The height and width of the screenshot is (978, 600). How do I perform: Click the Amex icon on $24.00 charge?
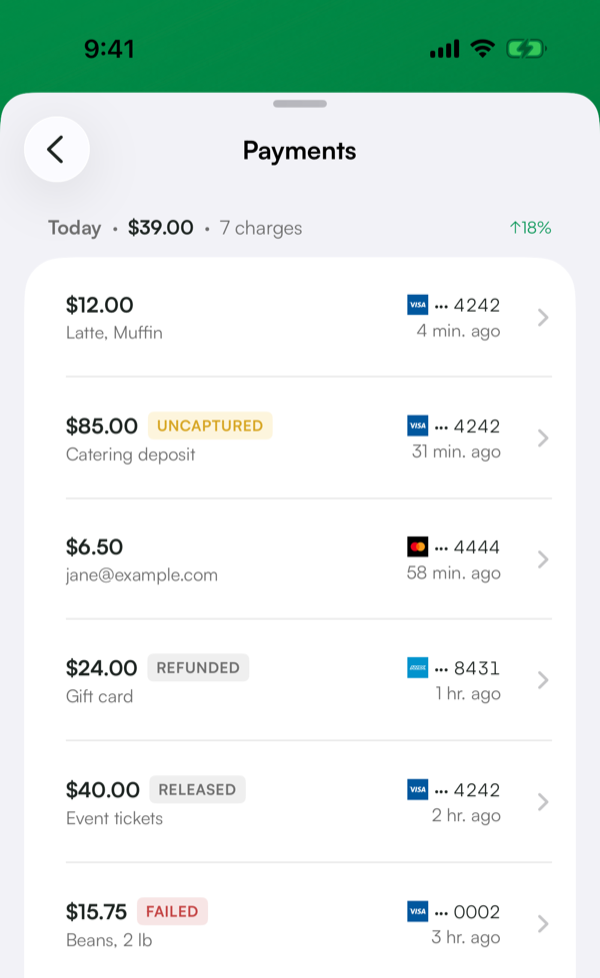tap(417, 668)
